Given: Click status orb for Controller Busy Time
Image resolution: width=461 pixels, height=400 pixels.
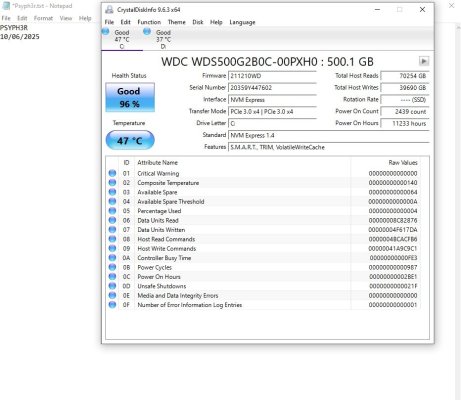Looking at the screenshot, I should (112, 258).
